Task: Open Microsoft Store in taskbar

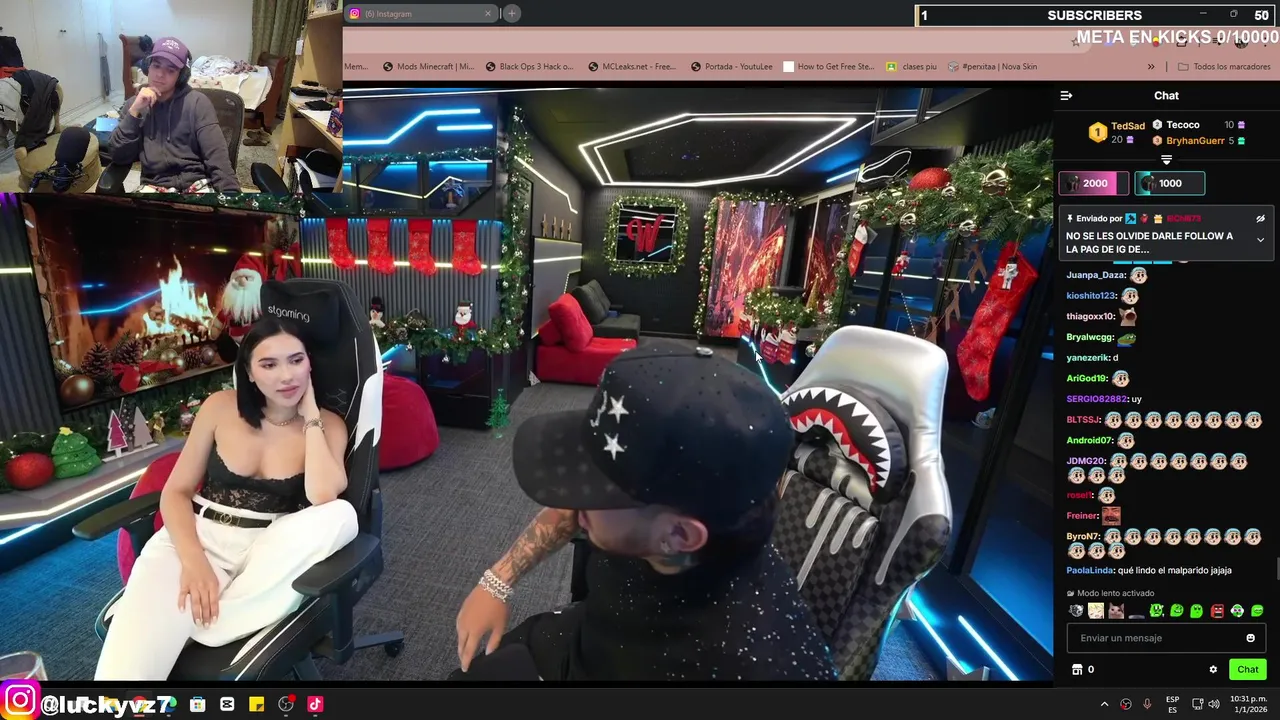Action: coord(198,704)
